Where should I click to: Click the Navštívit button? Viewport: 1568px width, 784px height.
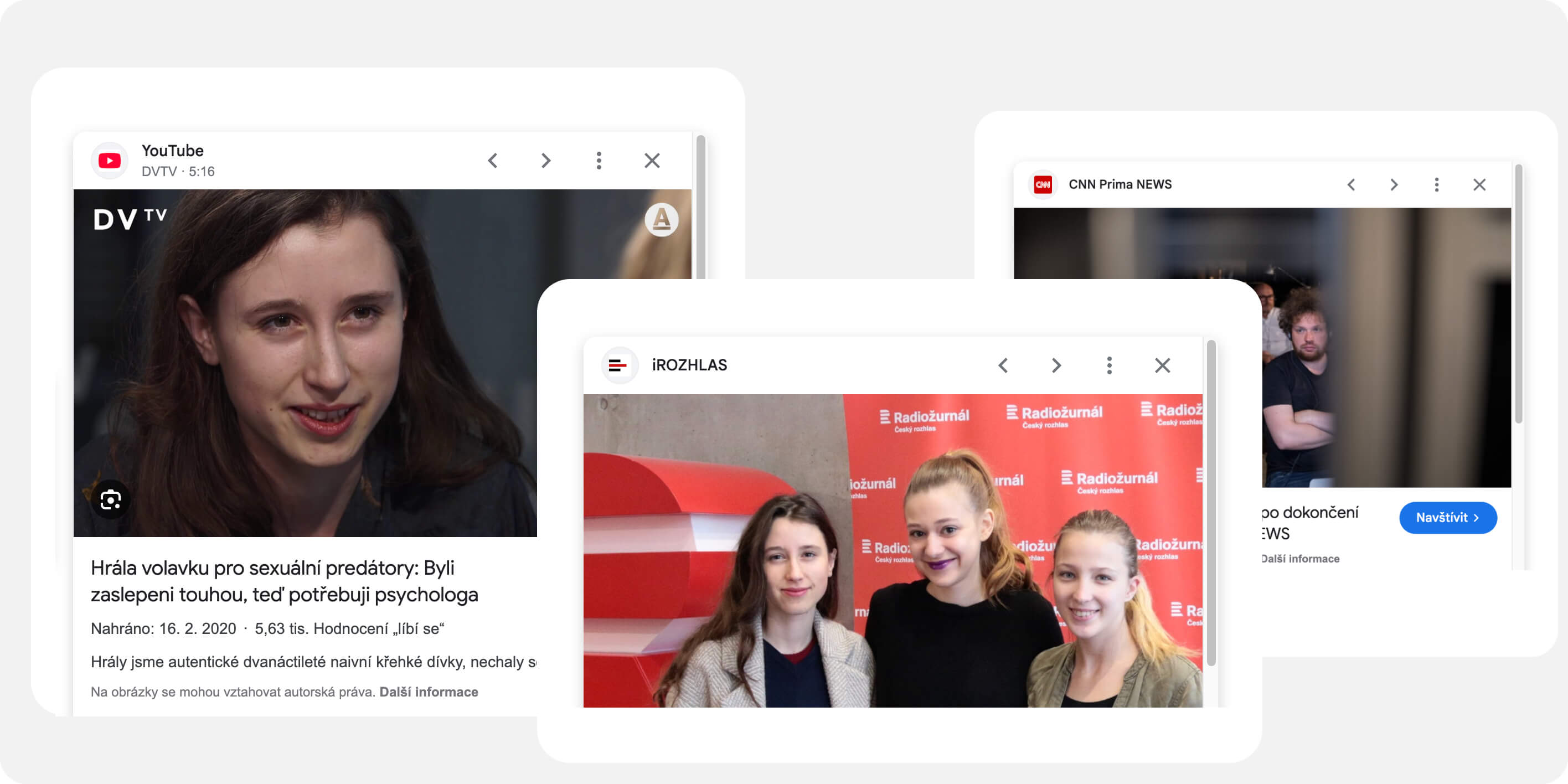tap(1447, 517)
